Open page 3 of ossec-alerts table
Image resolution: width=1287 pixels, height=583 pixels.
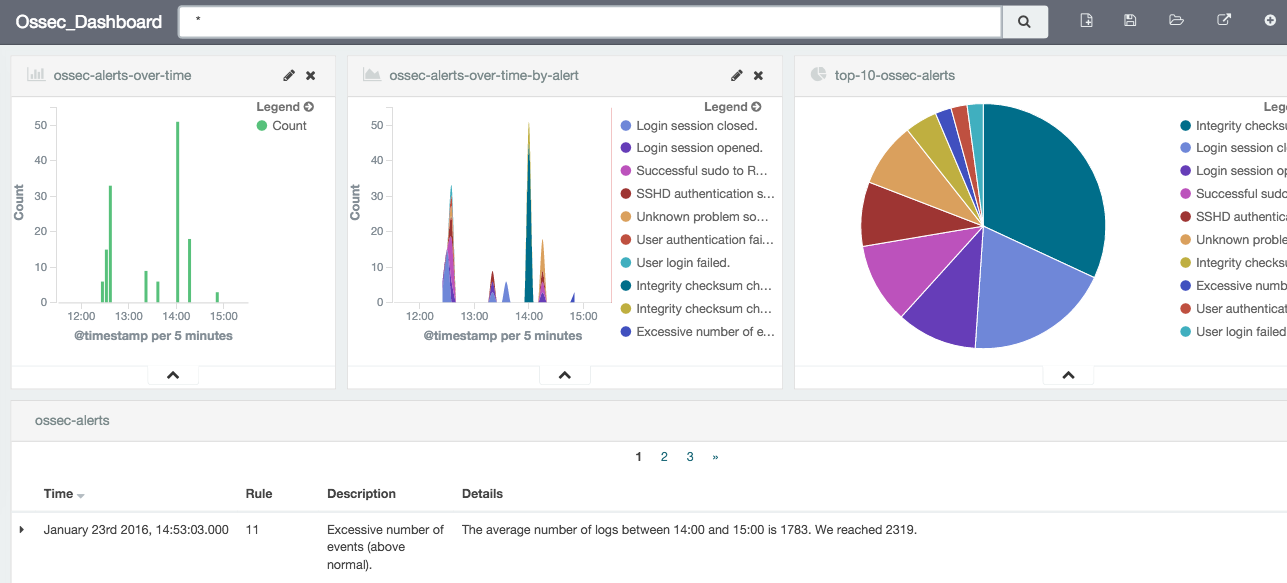click(x=690, y=457)
